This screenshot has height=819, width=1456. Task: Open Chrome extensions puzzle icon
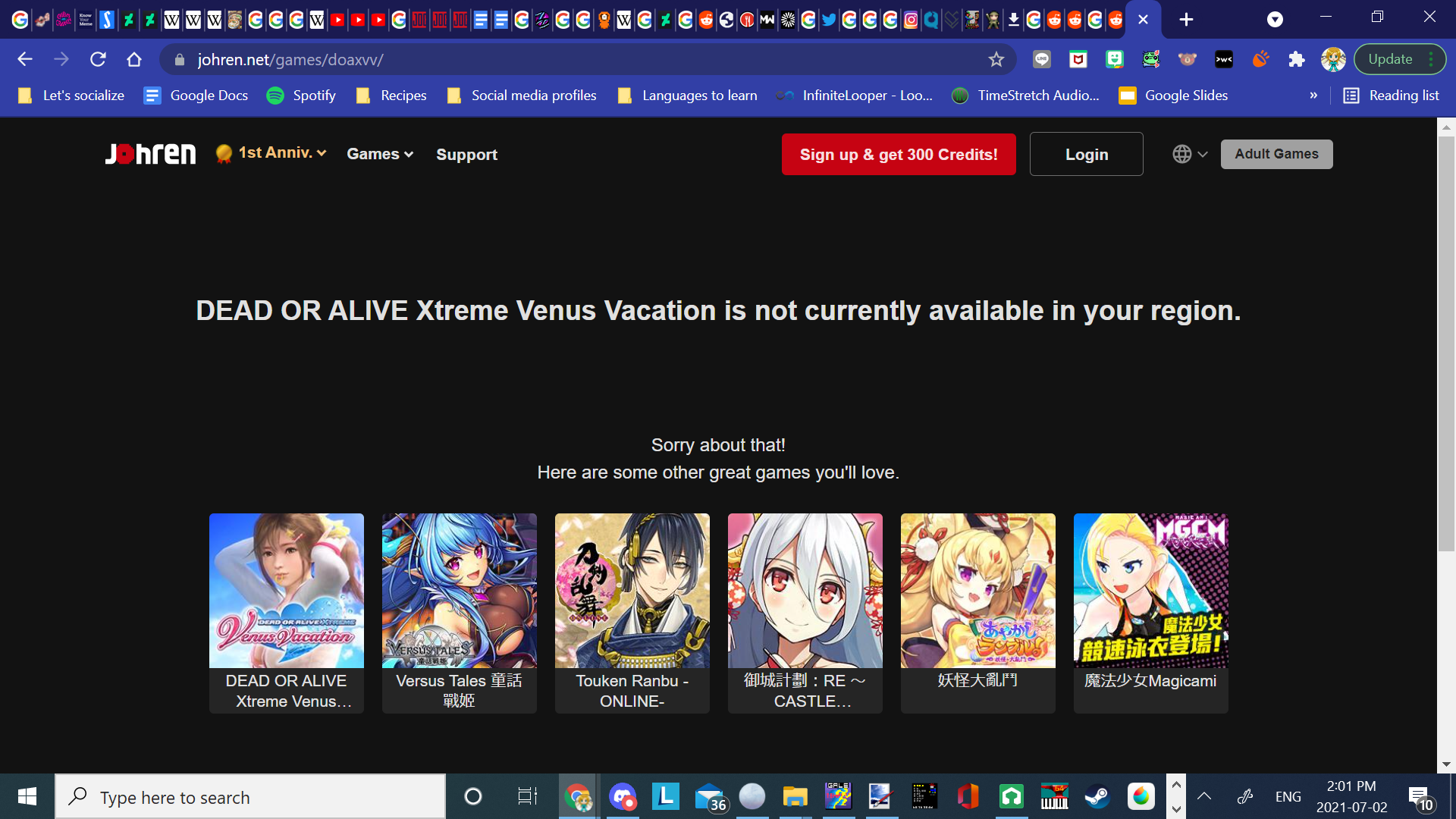point(1296,59)
